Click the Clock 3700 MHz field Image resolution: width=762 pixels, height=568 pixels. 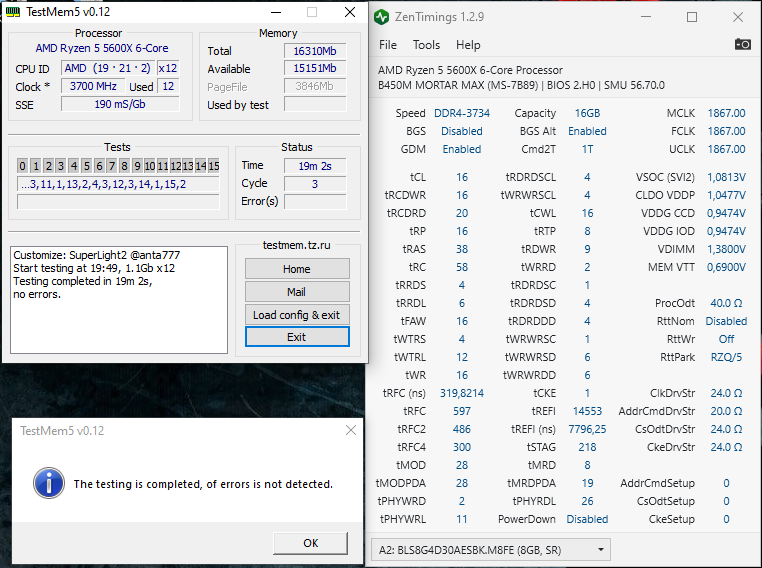click(x=93, y=86)
